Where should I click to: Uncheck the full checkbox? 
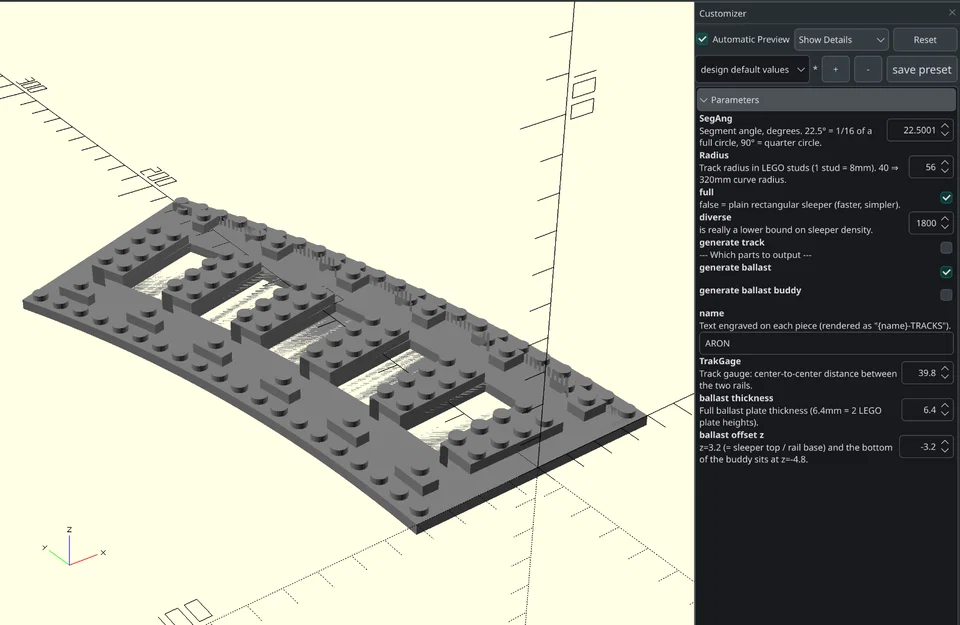946,198
